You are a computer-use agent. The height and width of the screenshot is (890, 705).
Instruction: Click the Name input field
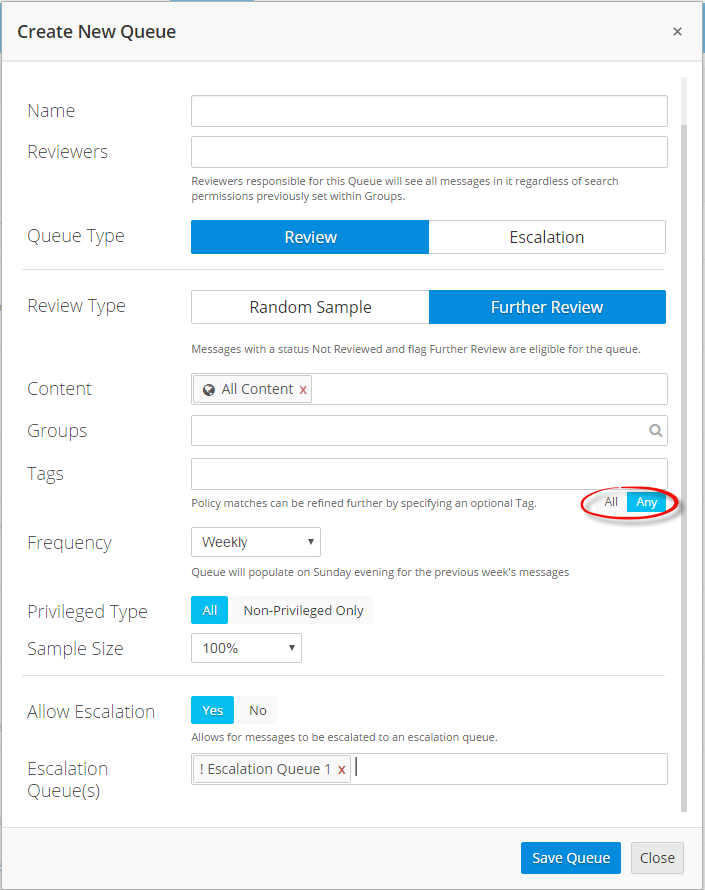click(429, 111)
